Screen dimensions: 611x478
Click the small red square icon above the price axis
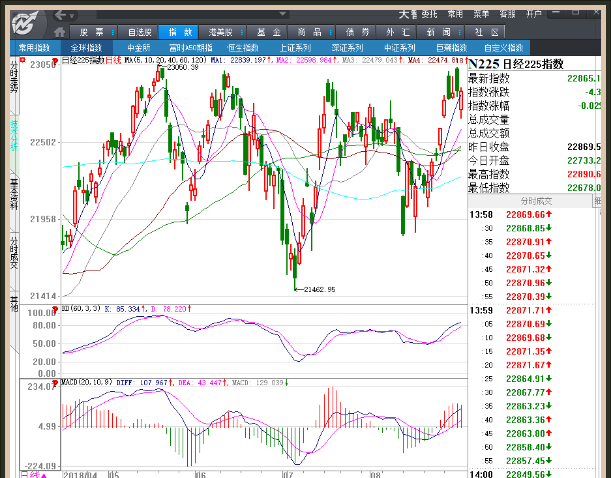tap(23, 60)
